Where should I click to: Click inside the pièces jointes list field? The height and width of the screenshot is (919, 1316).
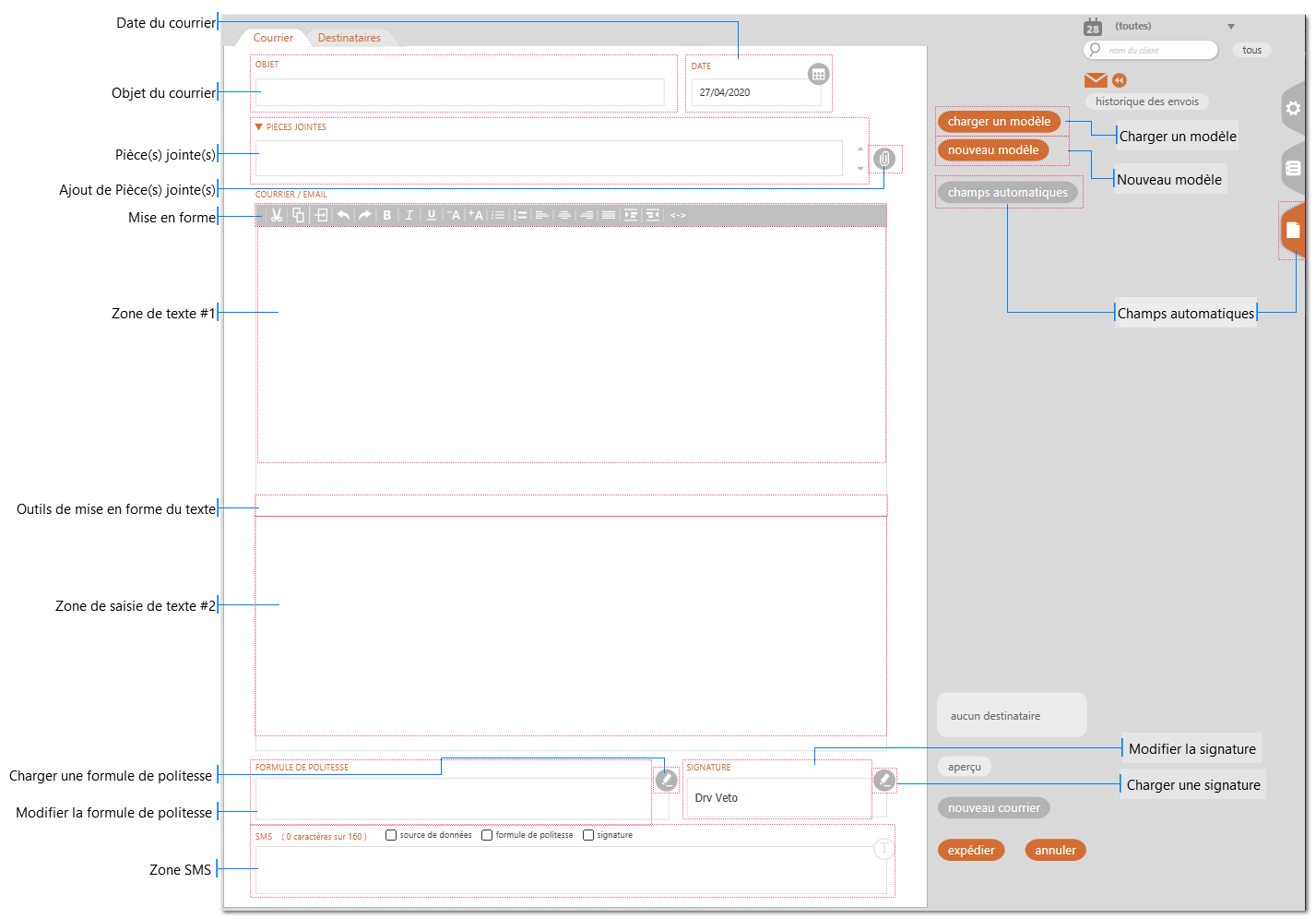(x=549, y=158)
